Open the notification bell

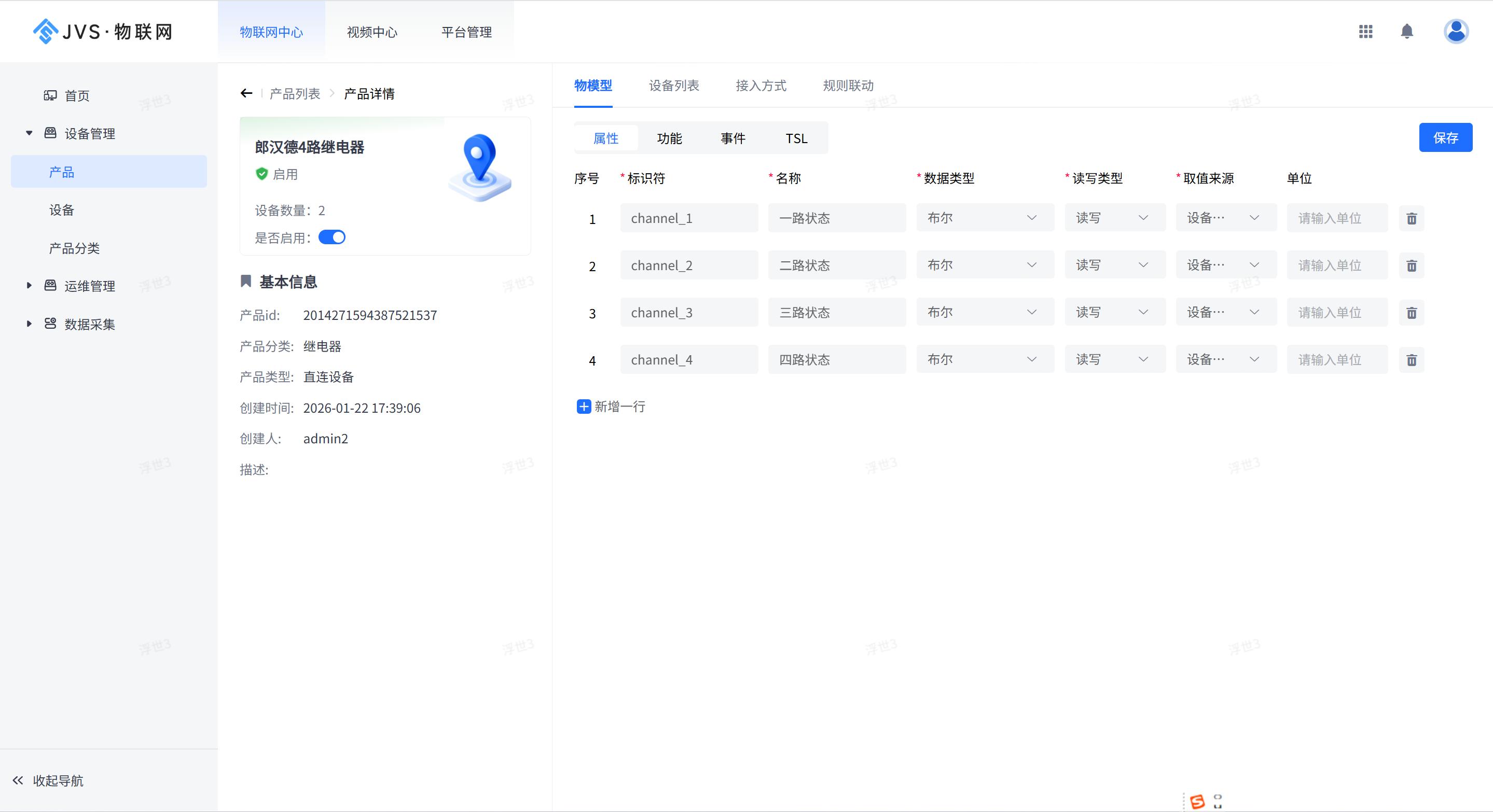(x=1407, y=31)
